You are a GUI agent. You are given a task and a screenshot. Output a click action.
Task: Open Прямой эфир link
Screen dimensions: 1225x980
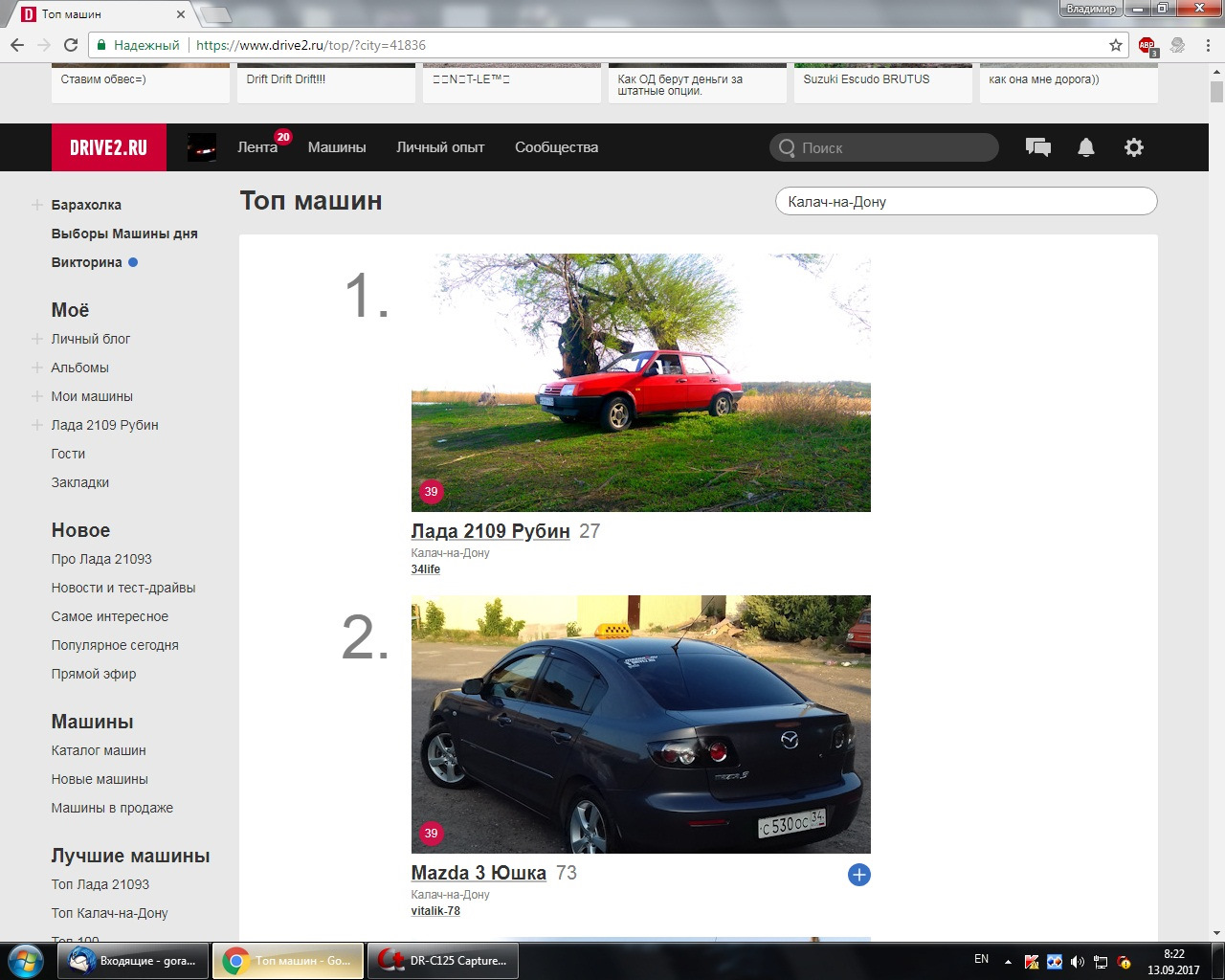click(x=94, y=674)
